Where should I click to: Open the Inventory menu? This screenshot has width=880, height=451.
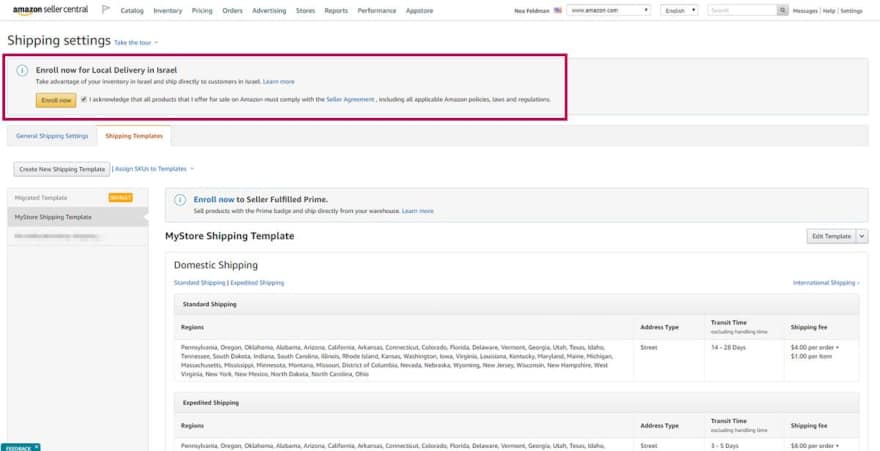[x=166, y=10]
